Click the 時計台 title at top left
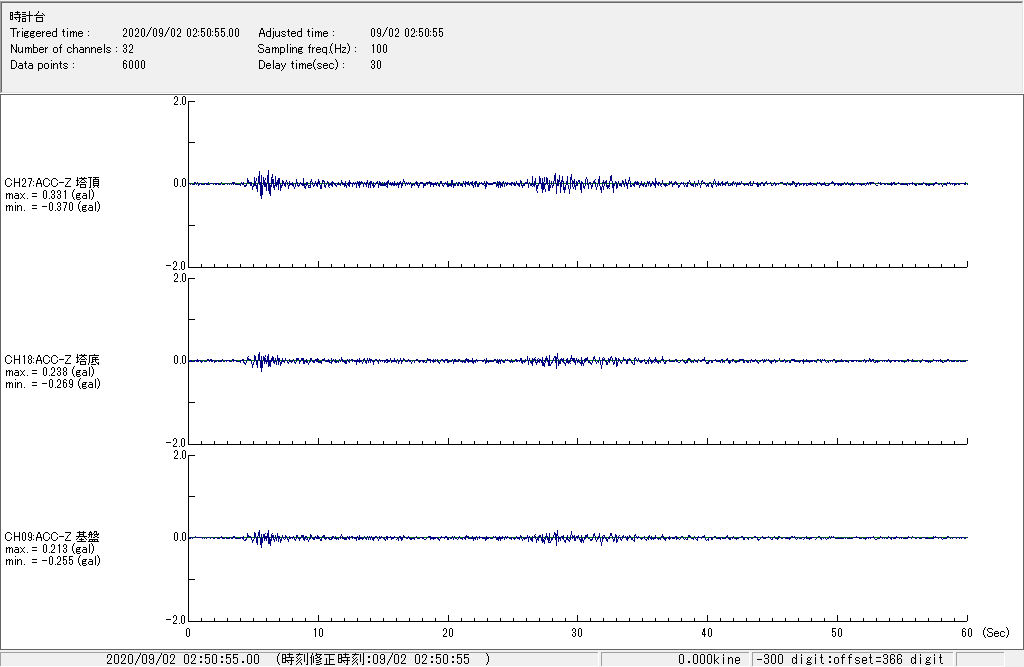This screenshot has height=667, width=1024. pos(27,17)
